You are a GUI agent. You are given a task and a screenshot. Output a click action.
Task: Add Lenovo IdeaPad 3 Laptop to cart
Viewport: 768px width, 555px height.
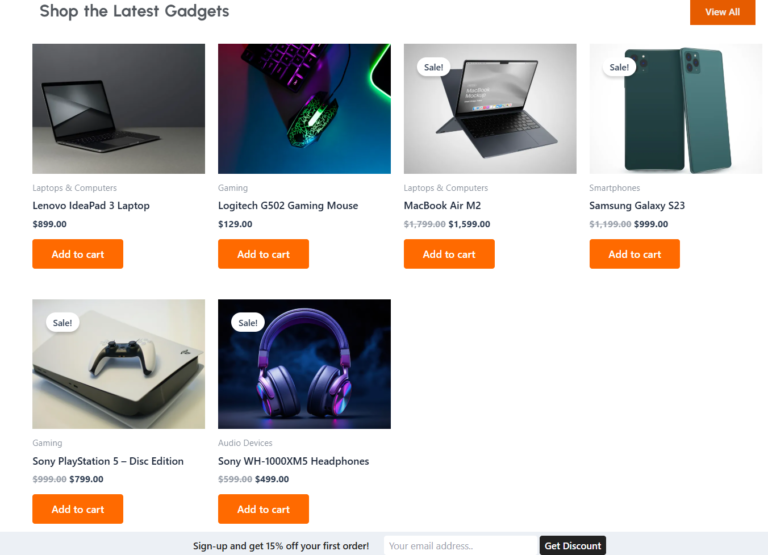click(x=77, y=254)
